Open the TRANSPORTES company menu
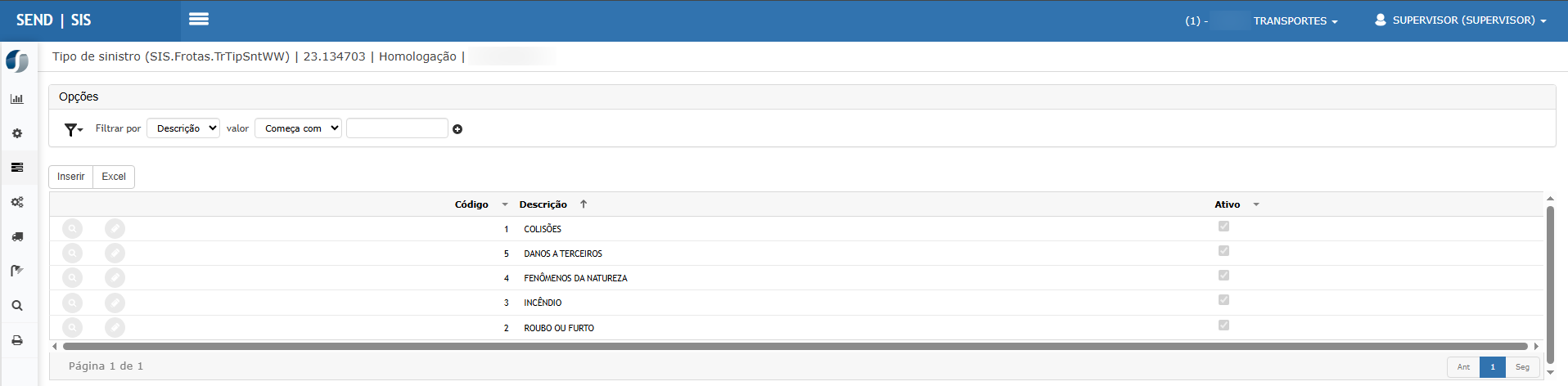This screenshot has height=386, width=1568. (x=1295, y=21)
